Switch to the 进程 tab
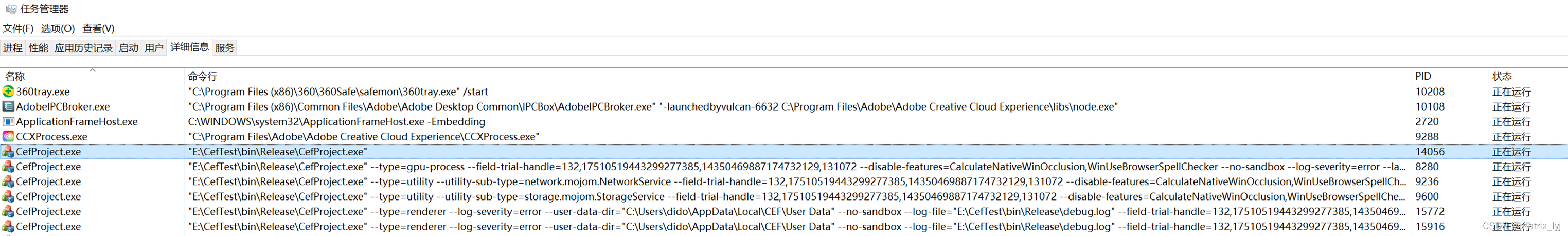 13,48
